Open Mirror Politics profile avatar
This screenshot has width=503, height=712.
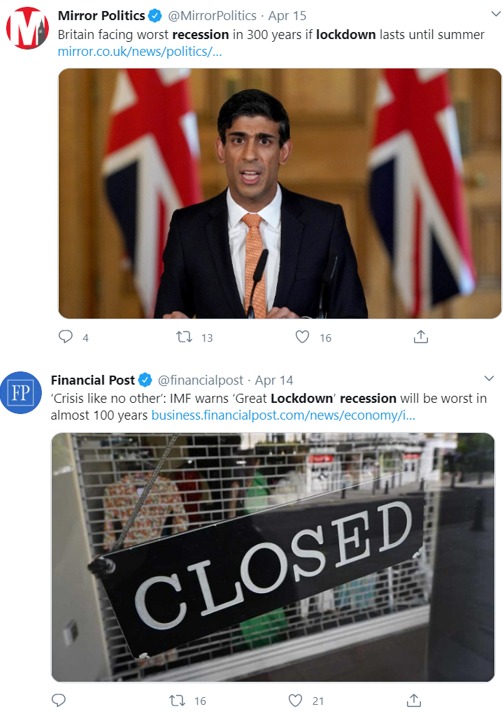click(27, 27)
